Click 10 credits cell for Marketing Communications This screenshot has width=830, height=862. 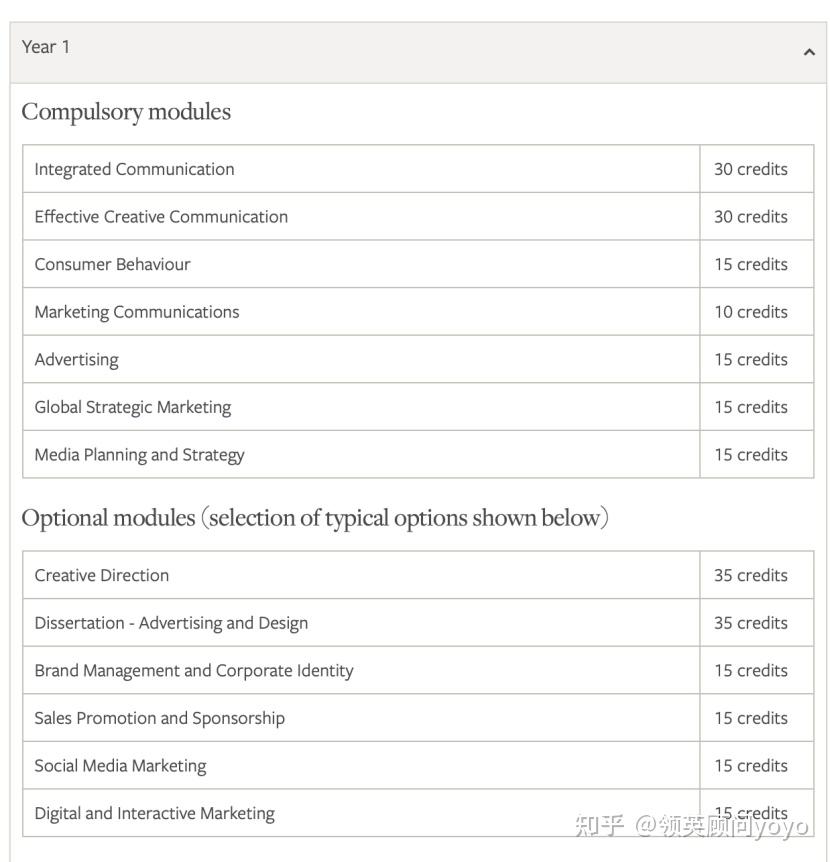[x=750, y=312]
